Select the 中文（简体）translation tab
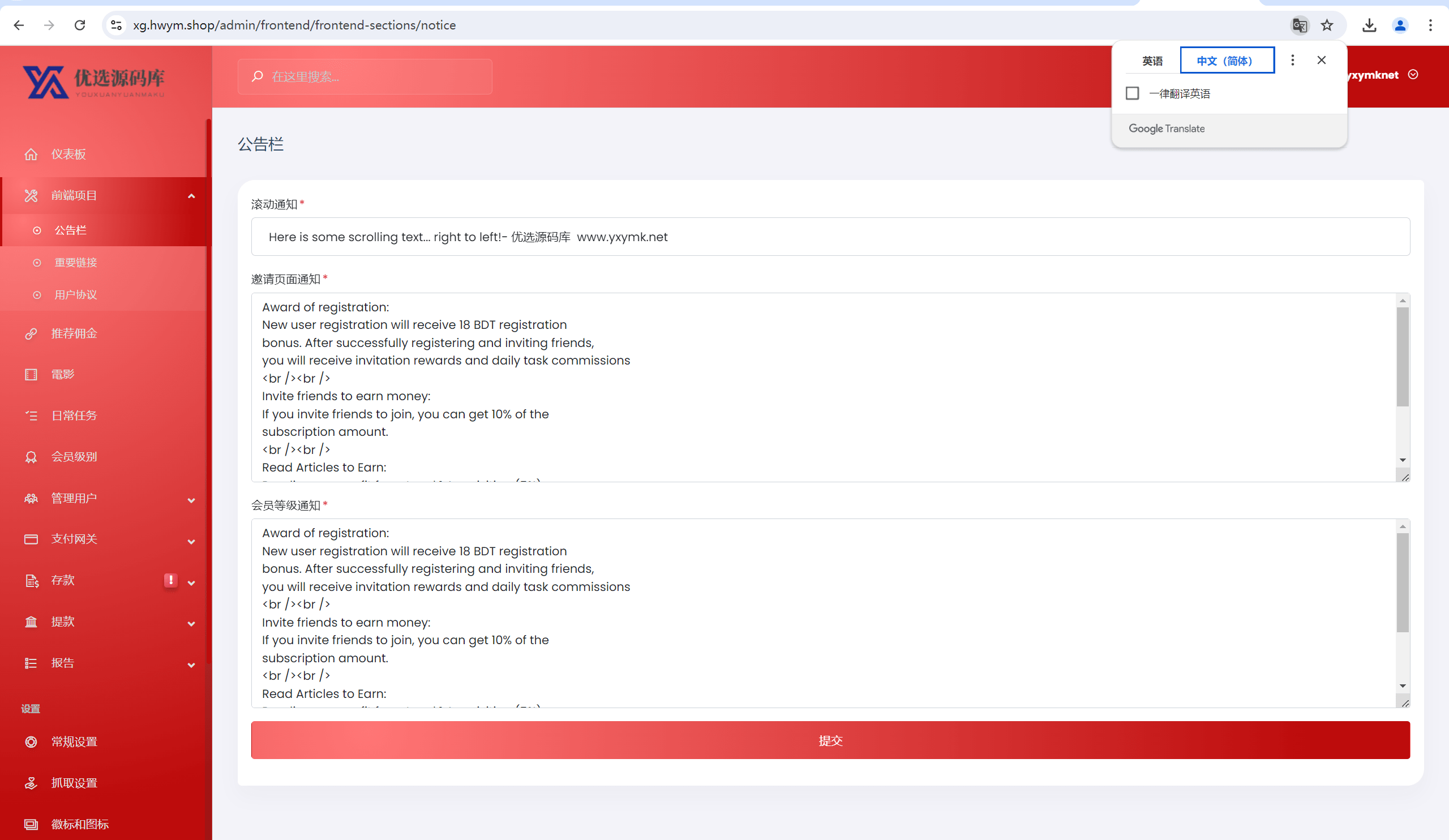The image size is (1449, 840). pos(1227,61)
